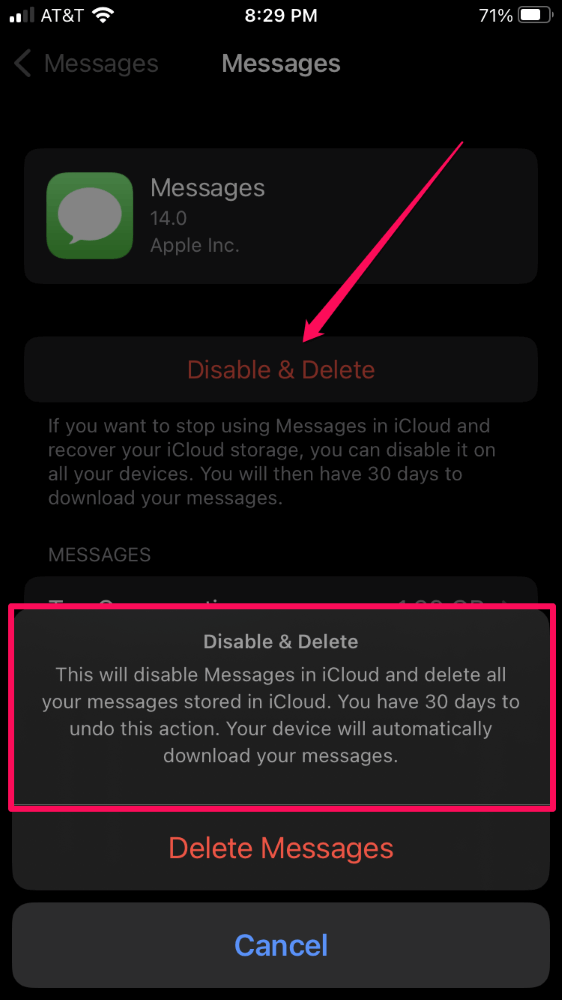Tap the Disable & Delete sheet title

click(281, 641)
